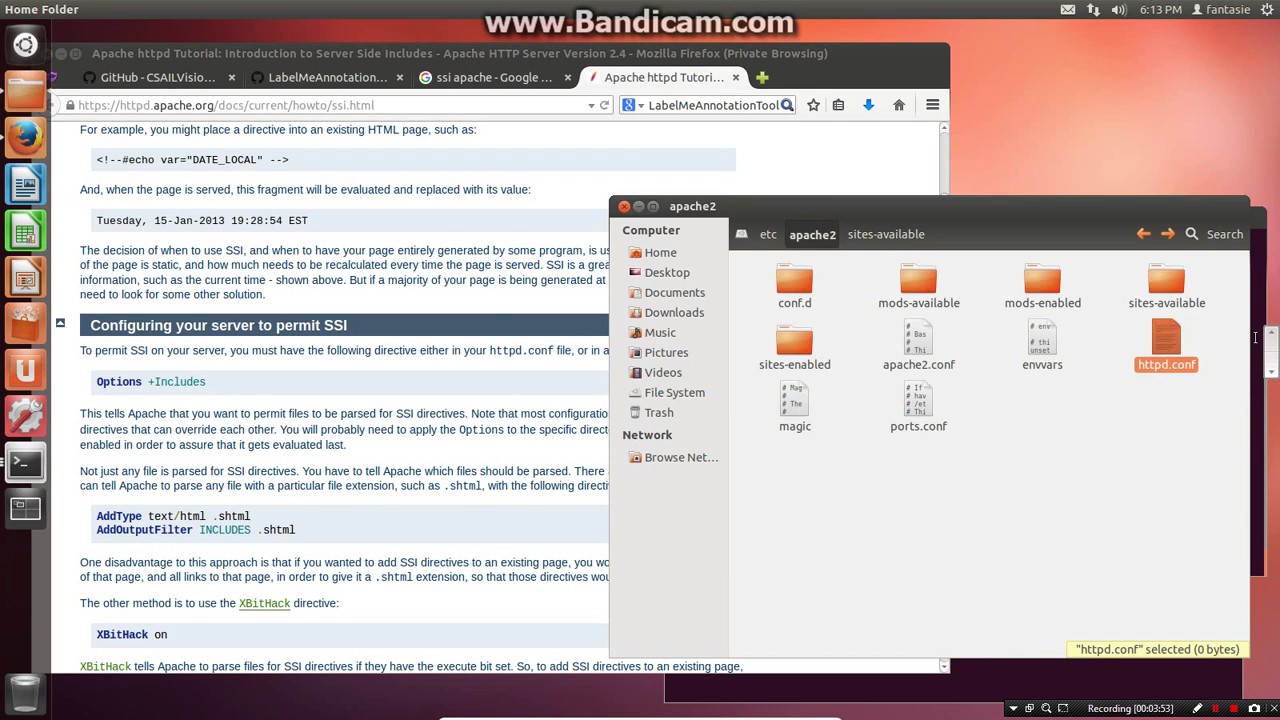This screenshot has width=1280, height=720.
Task: Open search engine selector dropdown
Action: [x=634, y=105]
